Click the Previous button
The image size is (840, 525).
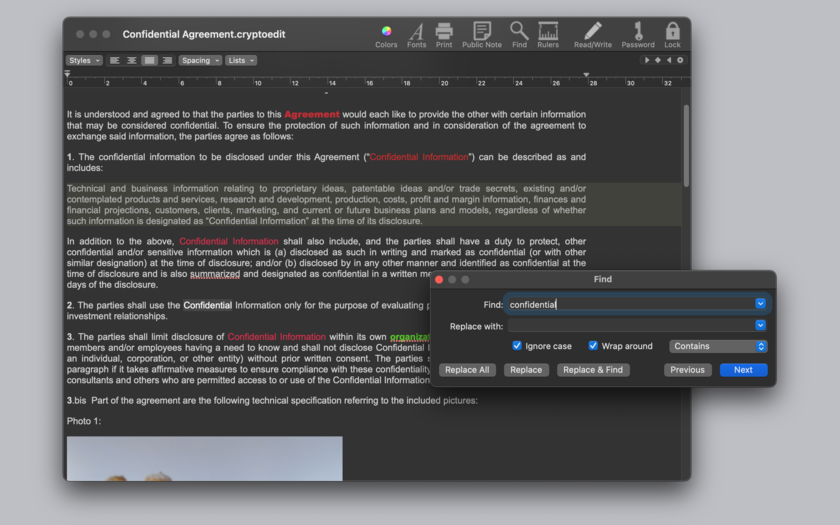click(x=687, y=370)
